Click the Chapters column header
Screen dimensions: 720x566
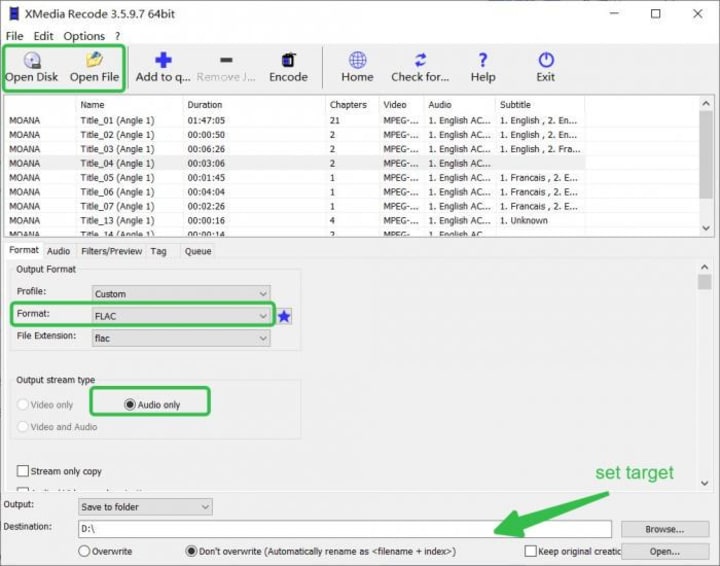pyautogui.click(x=352, y=105)
